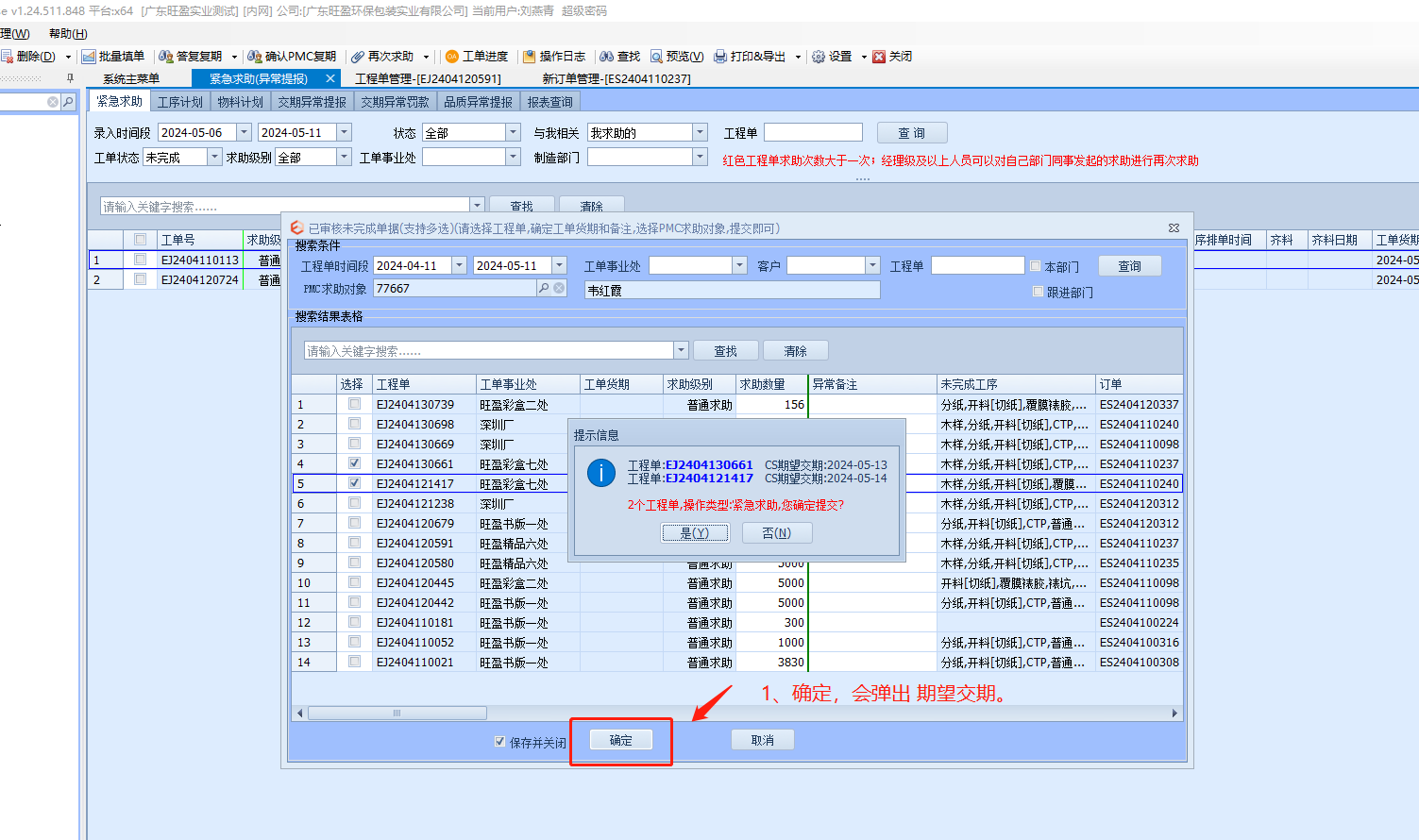Open the 品质异常提报 sub-tab
Image resolution: width=1419 pixels, height=840 pixels.
(x=479, y=101)
